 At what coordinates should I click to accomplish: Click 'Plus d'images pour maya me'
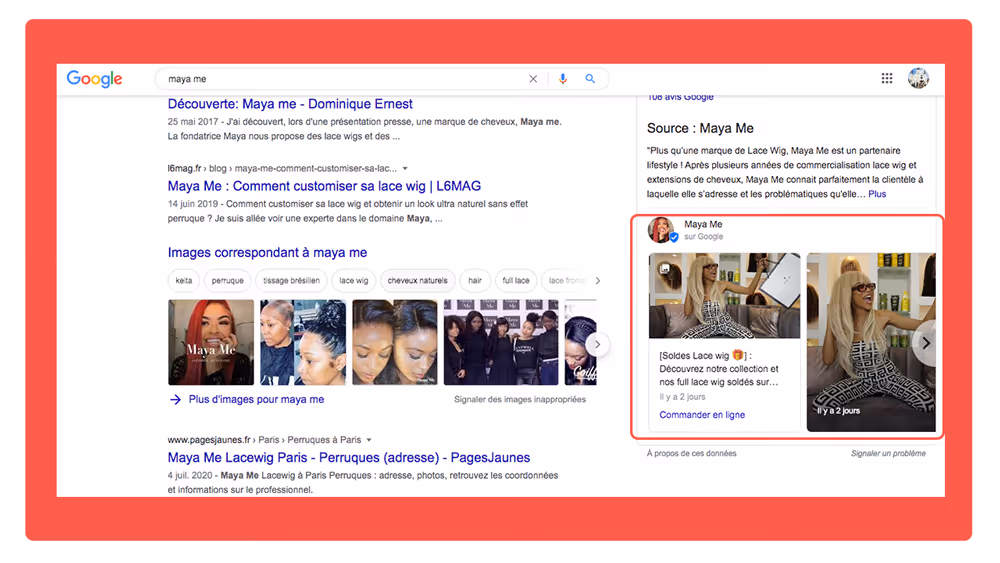(256, 400)
